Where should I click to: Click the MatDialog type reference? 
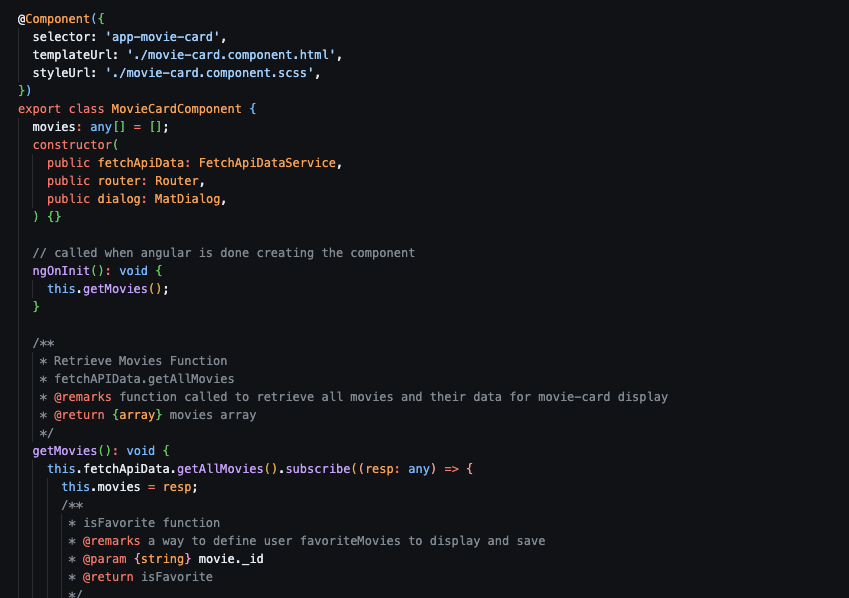[187, 199]
